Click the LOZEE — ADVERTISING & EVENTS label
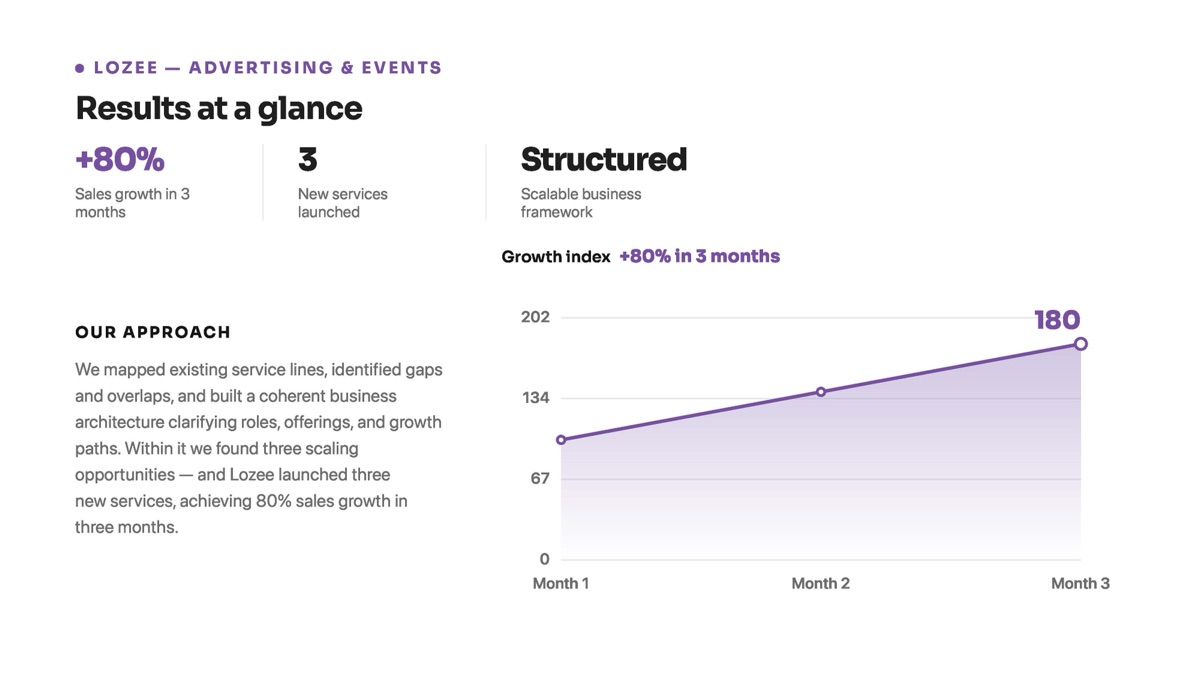 click(268, 68)
